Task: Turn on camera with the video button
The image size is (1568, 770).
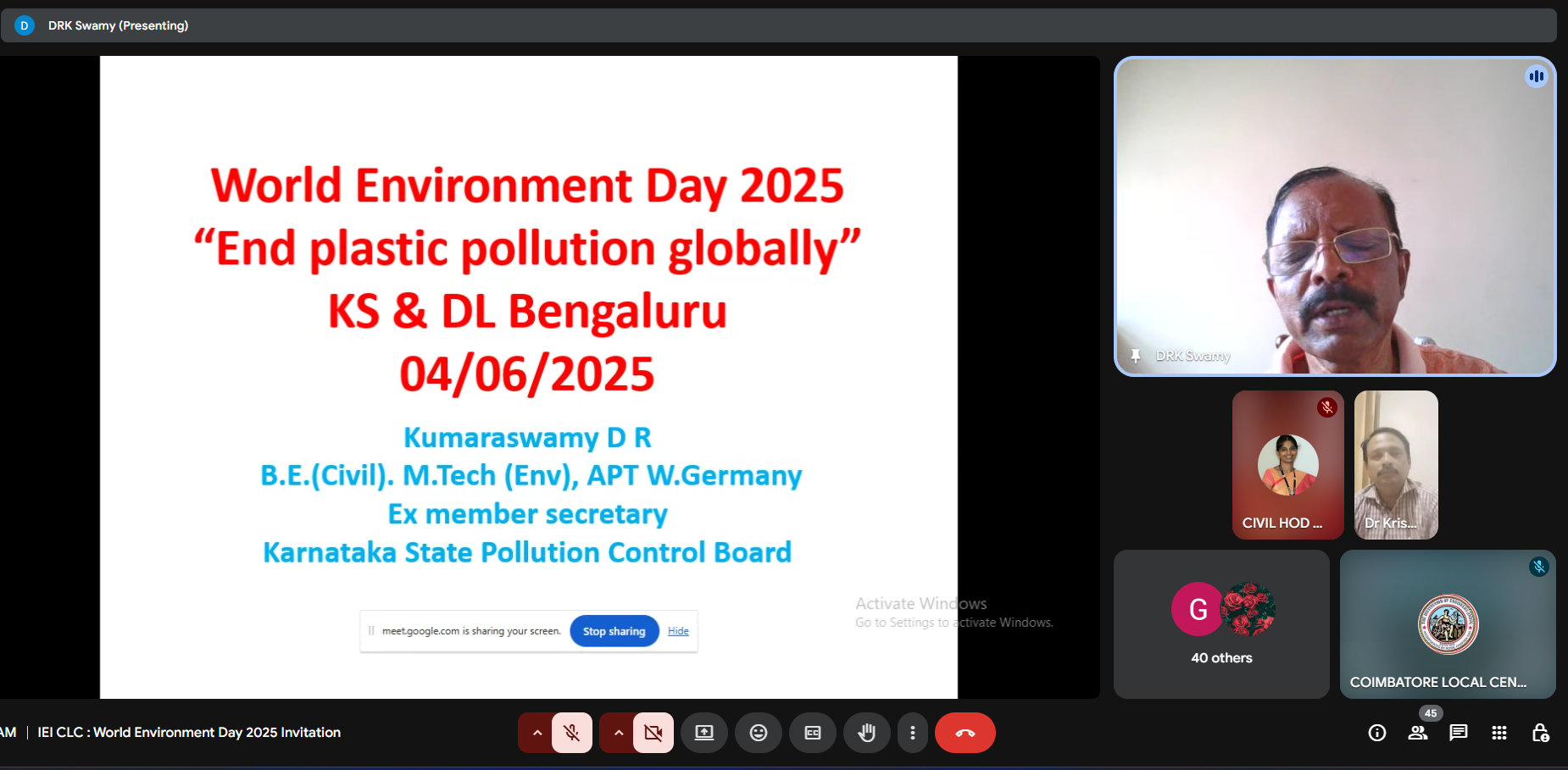Action: [653, 733]
